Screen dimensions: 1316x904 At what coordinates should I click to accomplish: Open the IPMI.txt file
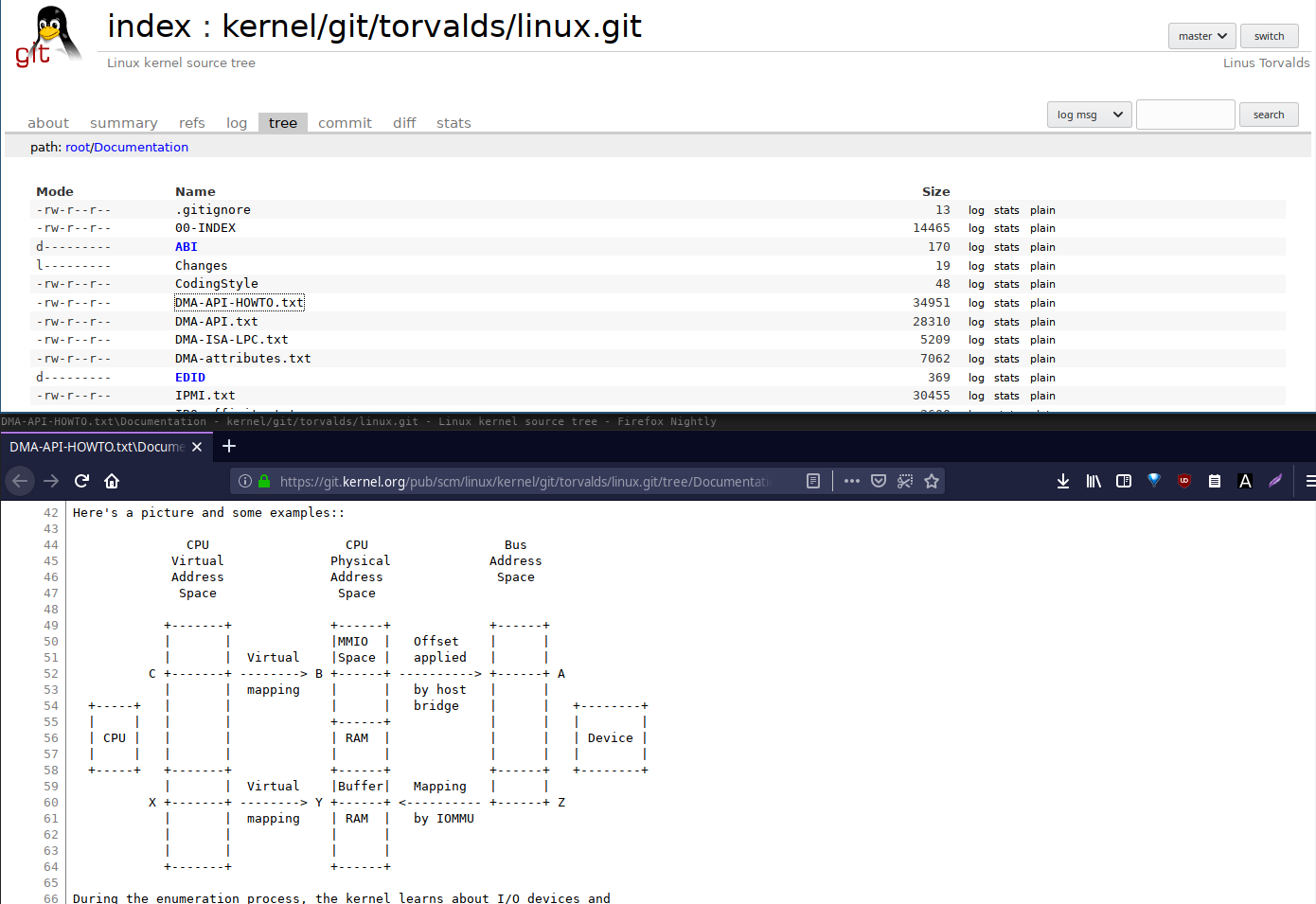205,396
